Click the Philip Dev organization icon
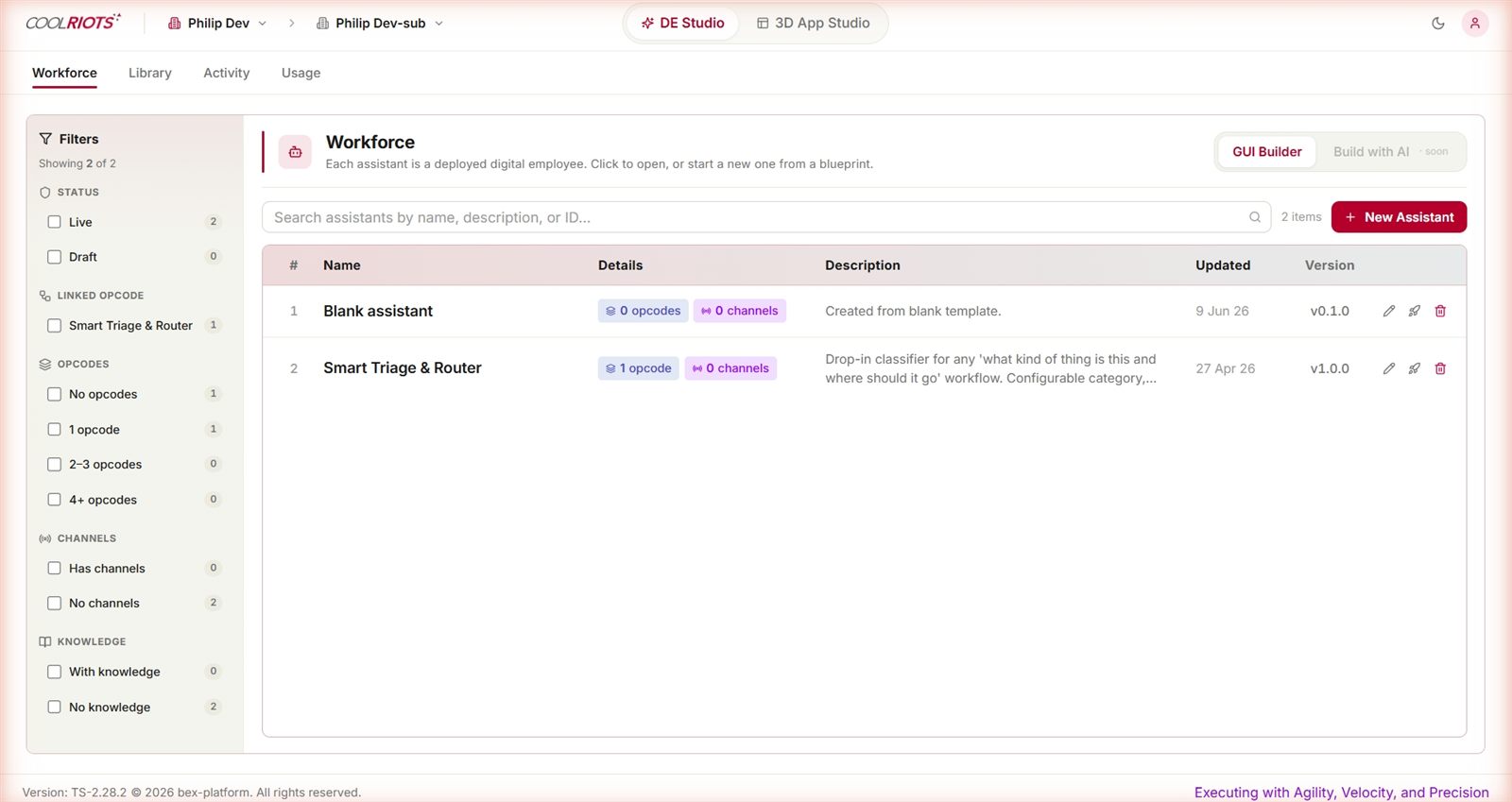Image resolution: width=1512 pixels, height=802 pixels. [x=174, y=23]
